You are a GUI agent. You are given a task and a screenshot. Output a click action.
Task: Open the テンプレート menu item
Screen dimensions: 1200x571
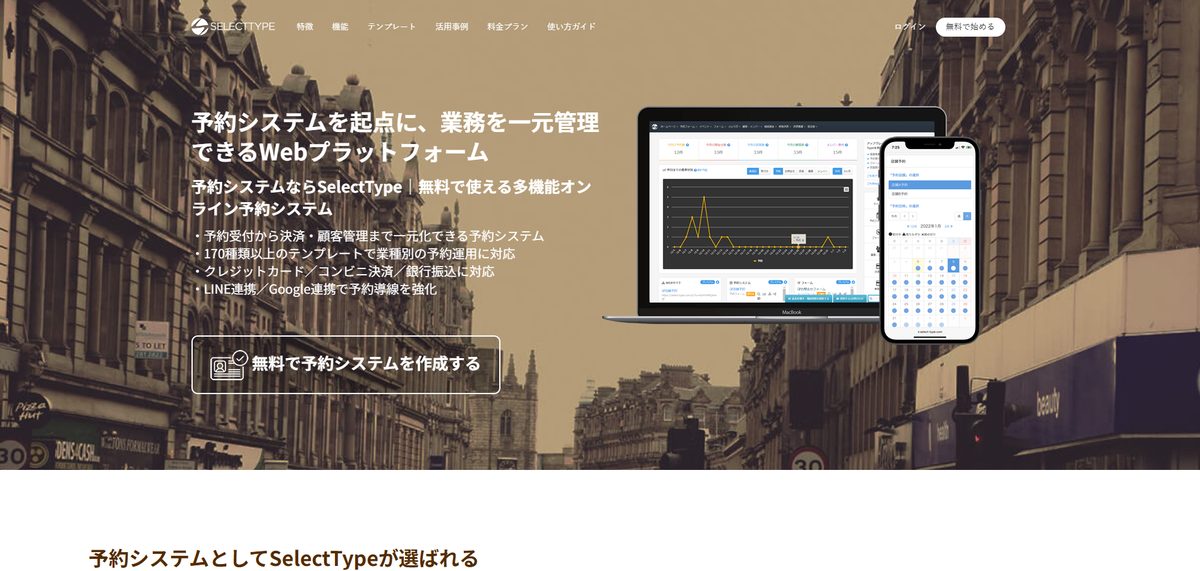(391, 27)
